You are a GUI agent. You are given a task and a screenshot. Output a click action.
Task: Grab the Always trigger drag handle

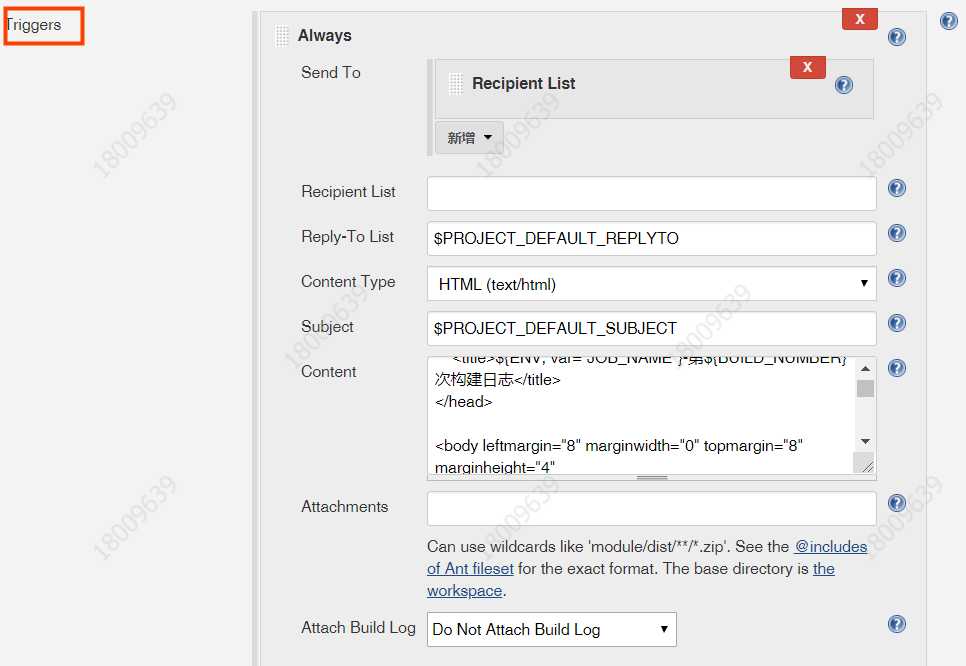coord(282,36)
